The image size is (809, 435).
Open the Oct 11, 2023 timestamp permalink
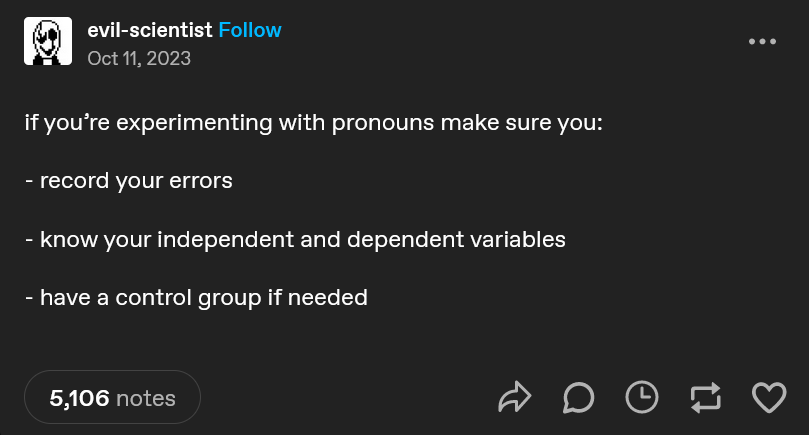(x=139, y=58)
